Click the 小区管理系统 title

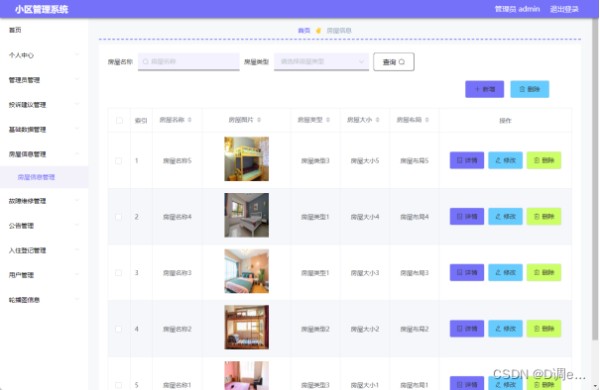pyautogui.click(x=41, y=10)
